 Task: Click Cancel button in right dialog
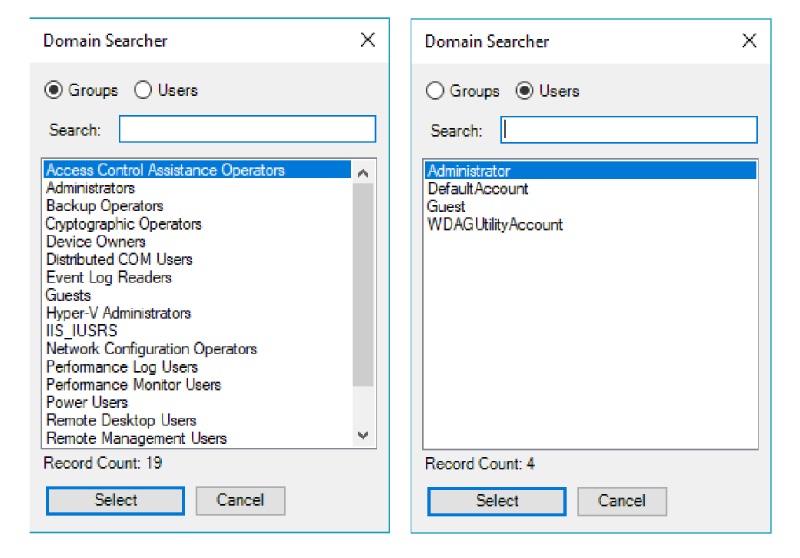[x=622, y=501]
